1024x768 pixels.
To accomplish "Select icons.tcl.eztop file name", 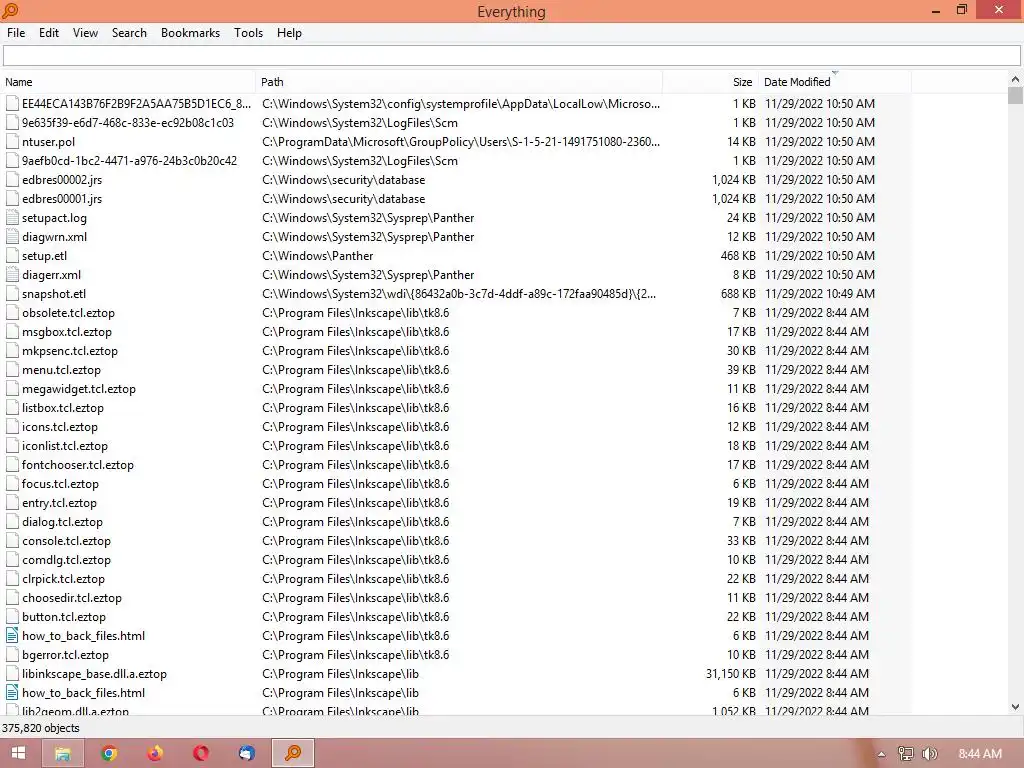I will [x=60, y=426].
